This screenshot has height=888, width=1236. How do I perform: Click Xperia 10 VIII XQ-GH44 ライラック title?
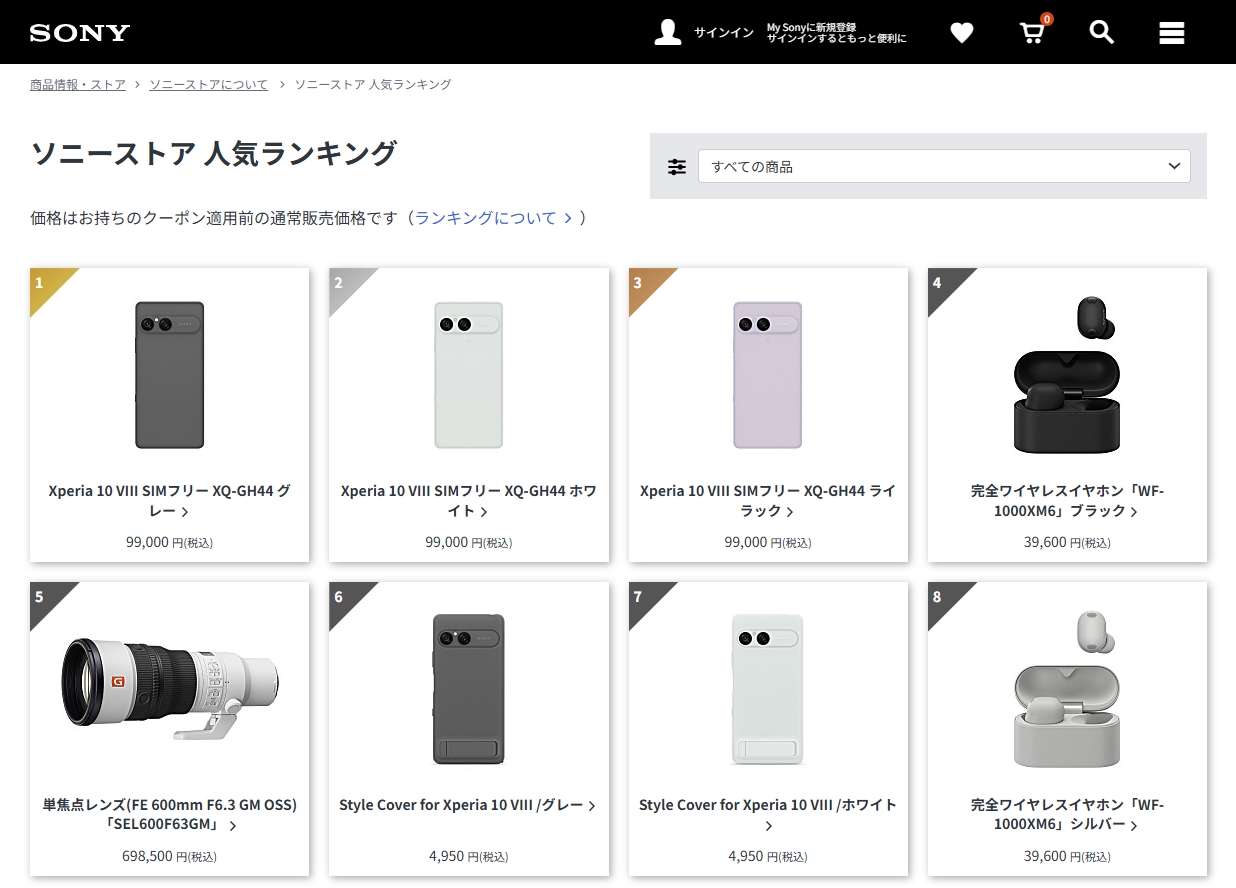tap(768, 501)
